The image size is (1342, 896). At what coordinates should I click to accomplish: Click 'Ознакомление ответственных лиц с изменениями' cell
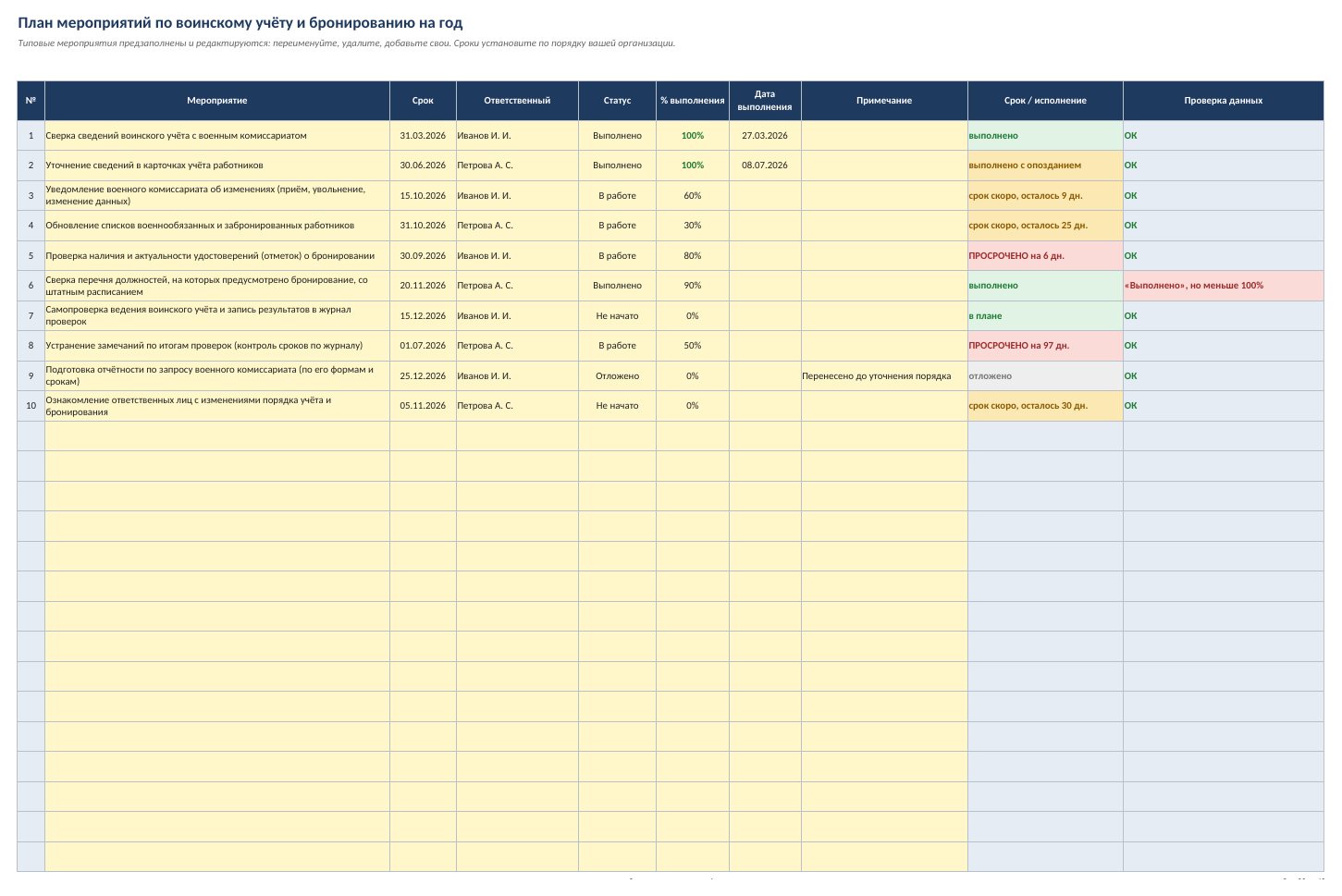click(x=217, y=406)
